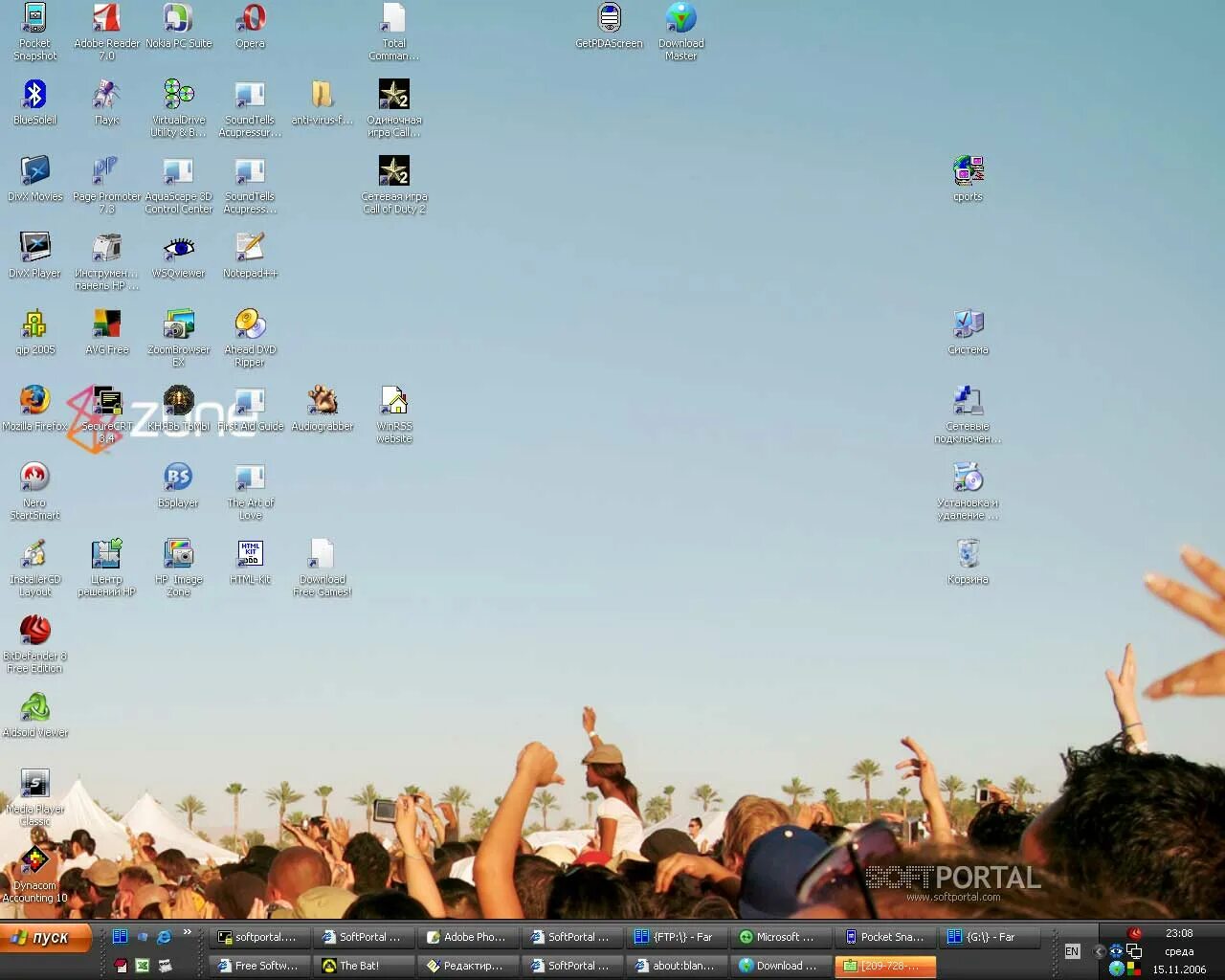Viewport: 1225px width, 980px height.
Task: Open the HP Image Zone icon
Action: [178, 568]
